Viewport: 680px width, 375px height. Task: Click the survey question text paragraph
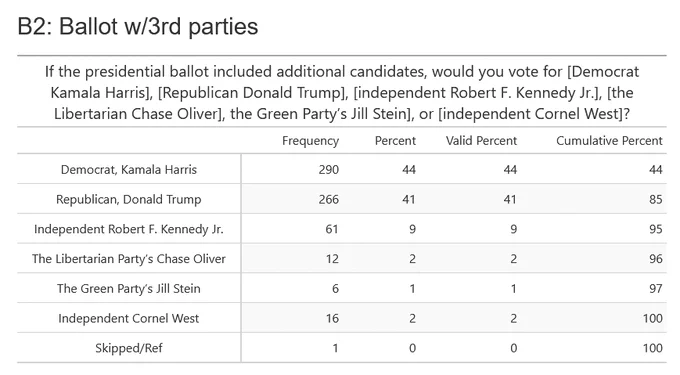[x=342, y=93]
